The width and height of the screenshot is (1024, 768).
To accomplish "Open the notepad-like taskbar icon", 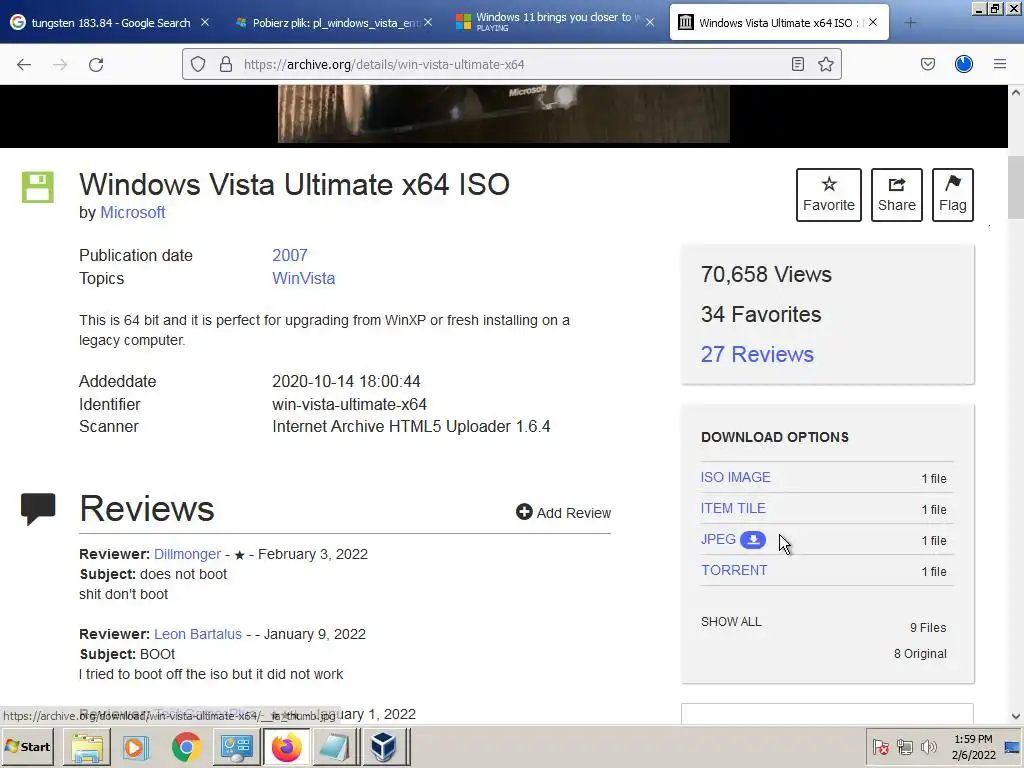I will point(334,747).
